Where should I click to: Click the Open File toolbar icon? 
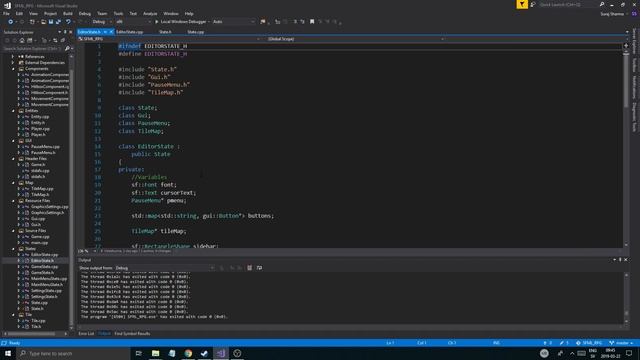coord(43,22)
